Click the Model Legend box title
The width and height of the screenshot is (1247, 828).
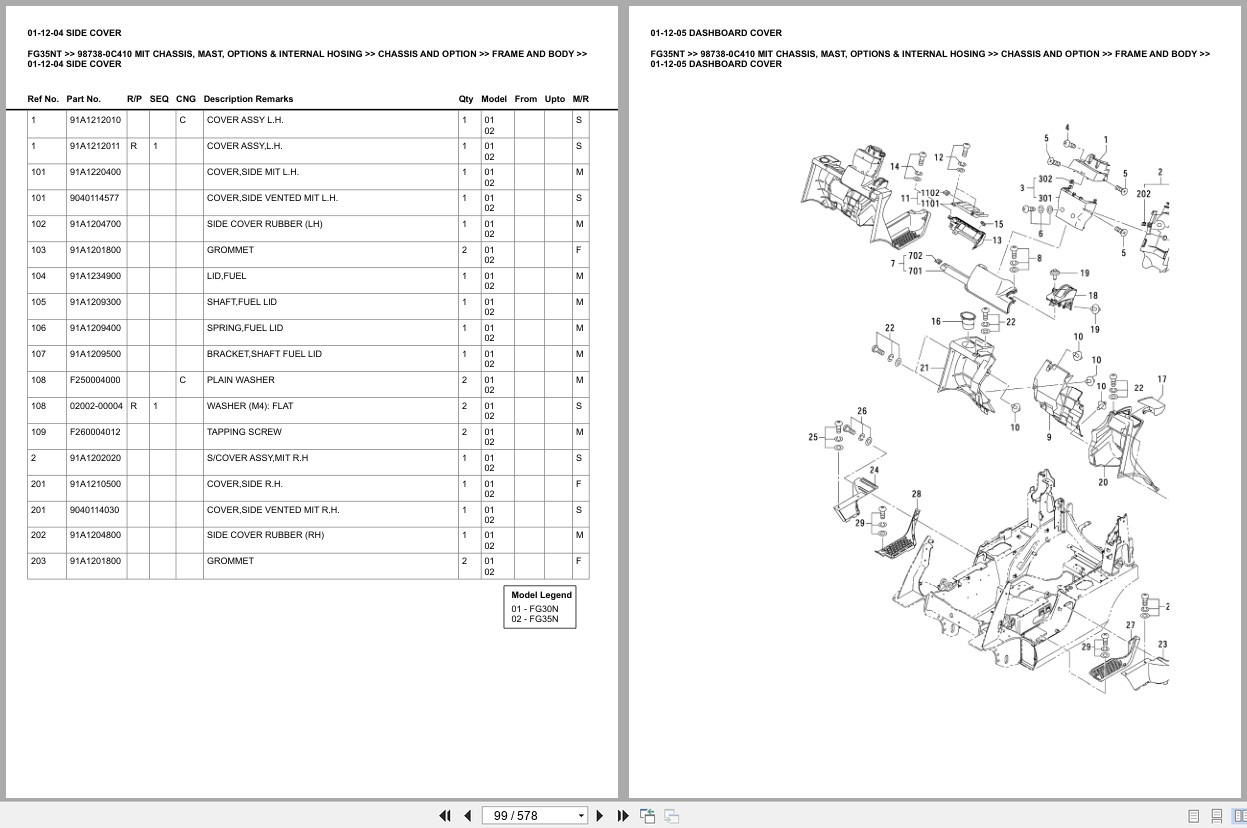point(541,595)
